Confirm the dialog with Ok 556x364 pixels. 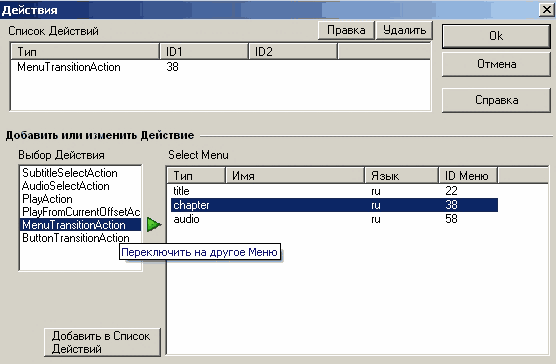point(496,36)
